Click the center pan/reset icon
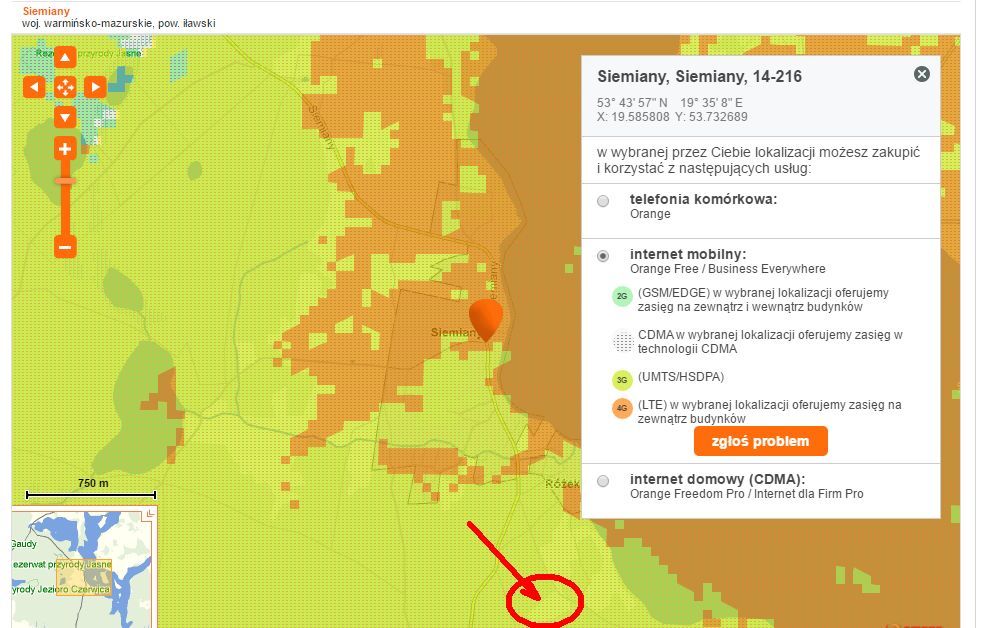This screenshot has height=628, width=981. (x=65, y=88)
